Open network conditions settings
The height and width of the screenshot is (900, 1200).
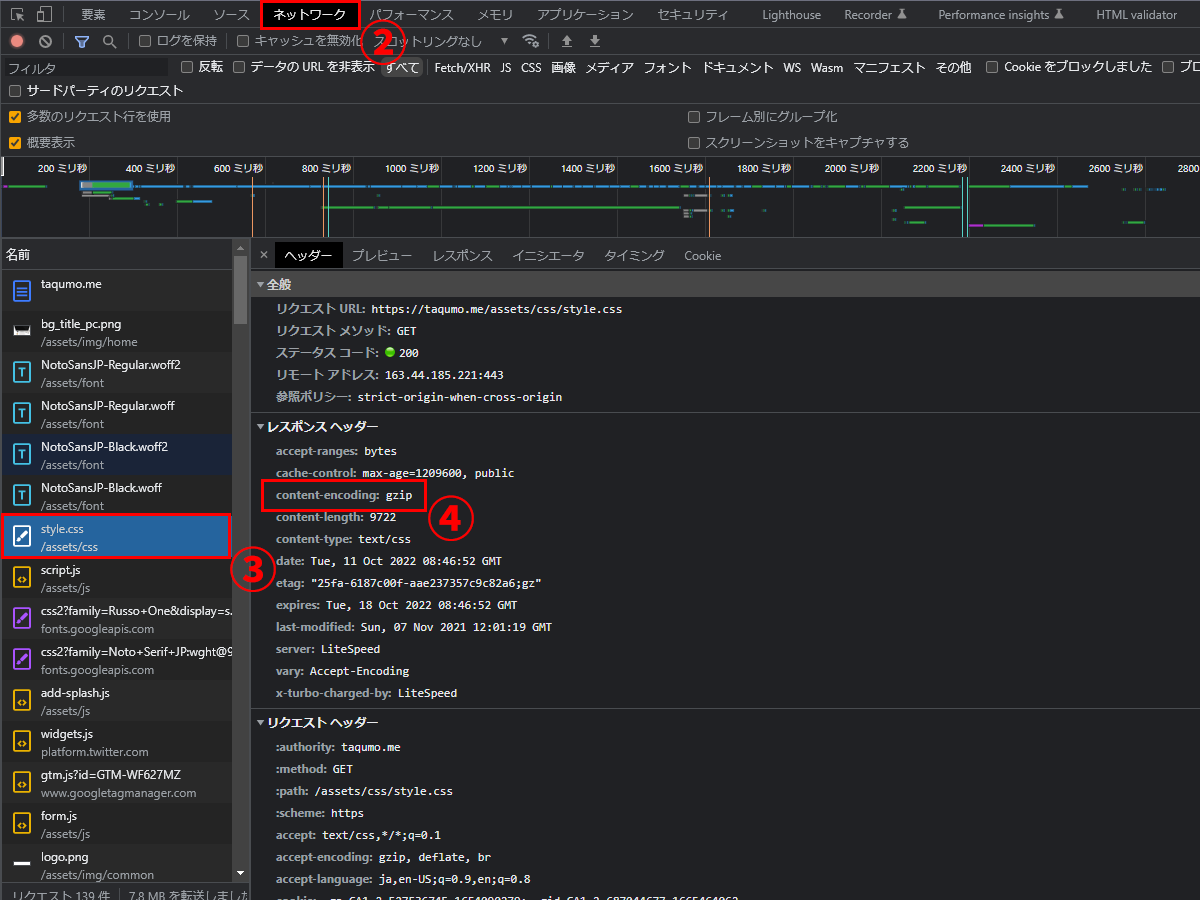click(x=531, y=41)
